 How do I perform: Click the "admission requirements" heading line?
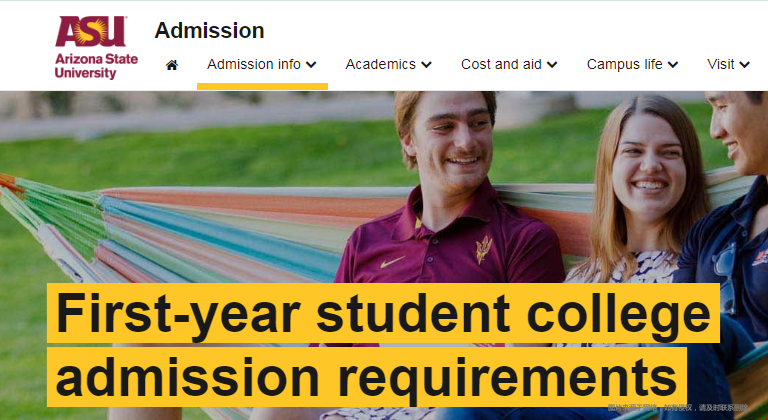tap(366, 377)
